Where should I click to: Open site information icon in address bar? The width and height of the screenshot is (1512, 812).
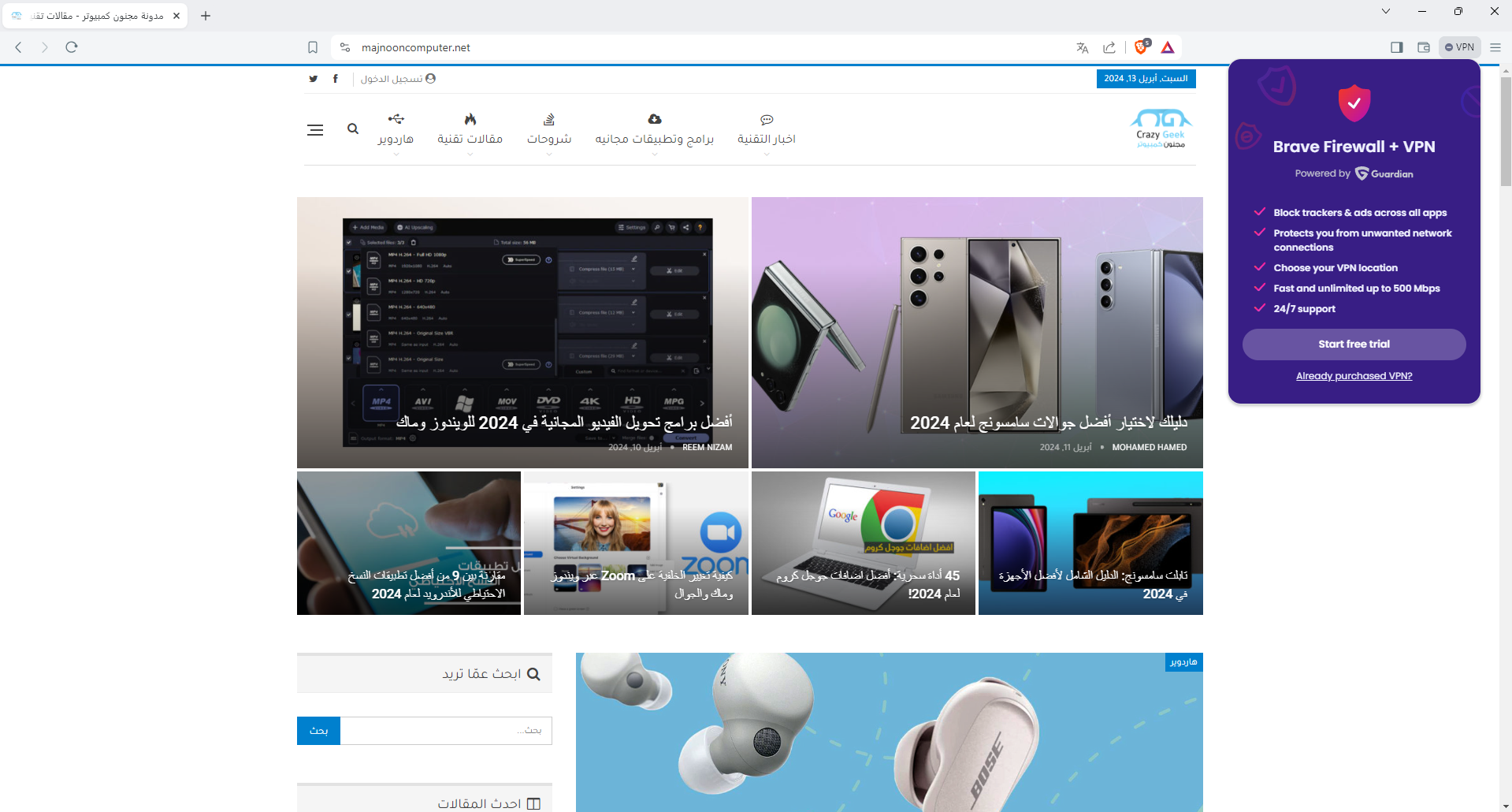click(345, 47)
